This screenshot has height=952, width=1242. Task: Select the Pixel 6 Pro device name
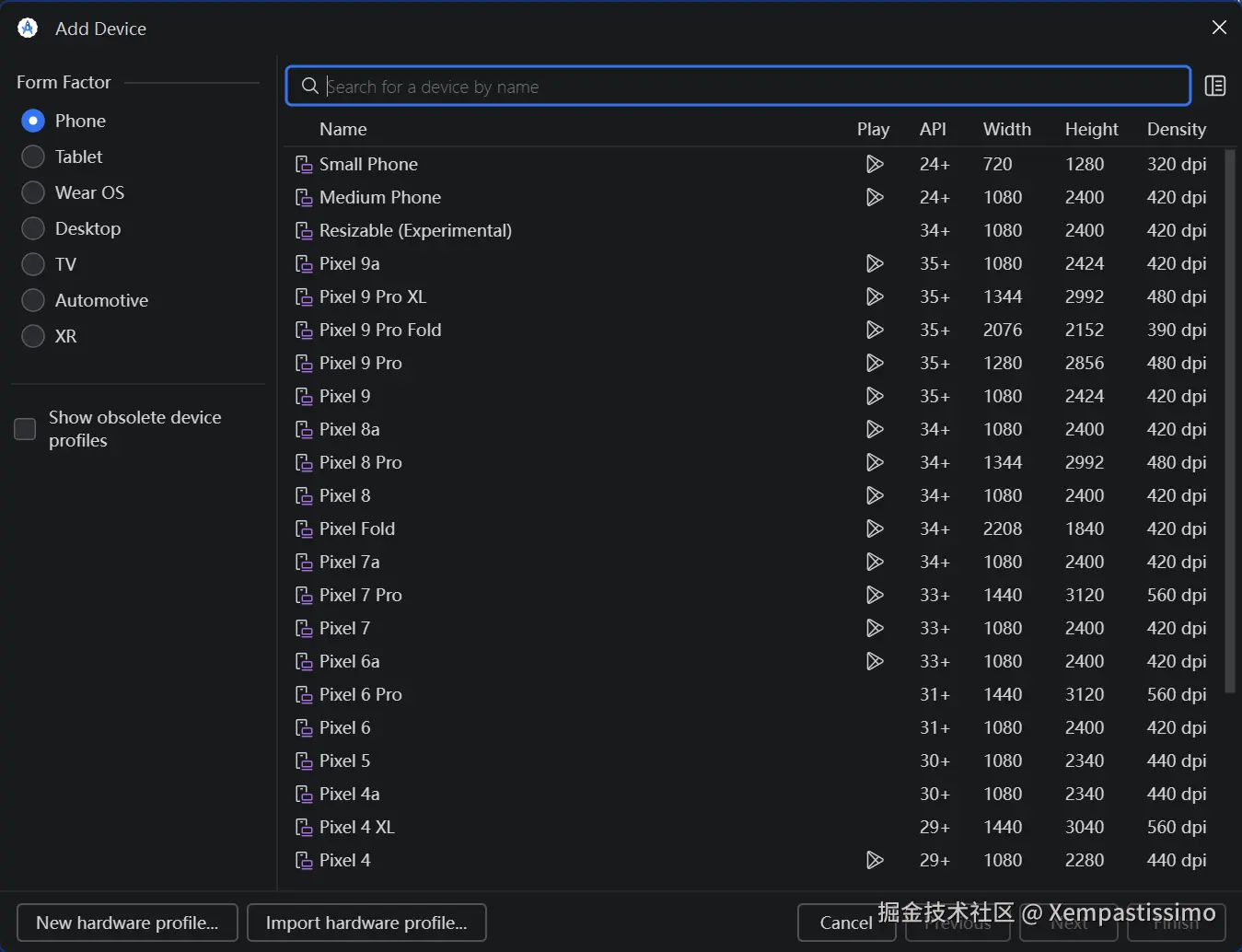pos(361,694)
